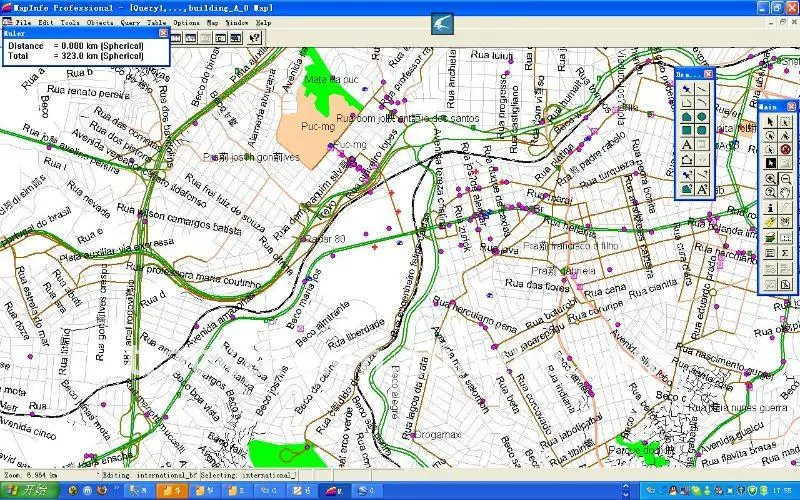
Task: Click the Editing layer status bar field
Action: pos(150,475)
